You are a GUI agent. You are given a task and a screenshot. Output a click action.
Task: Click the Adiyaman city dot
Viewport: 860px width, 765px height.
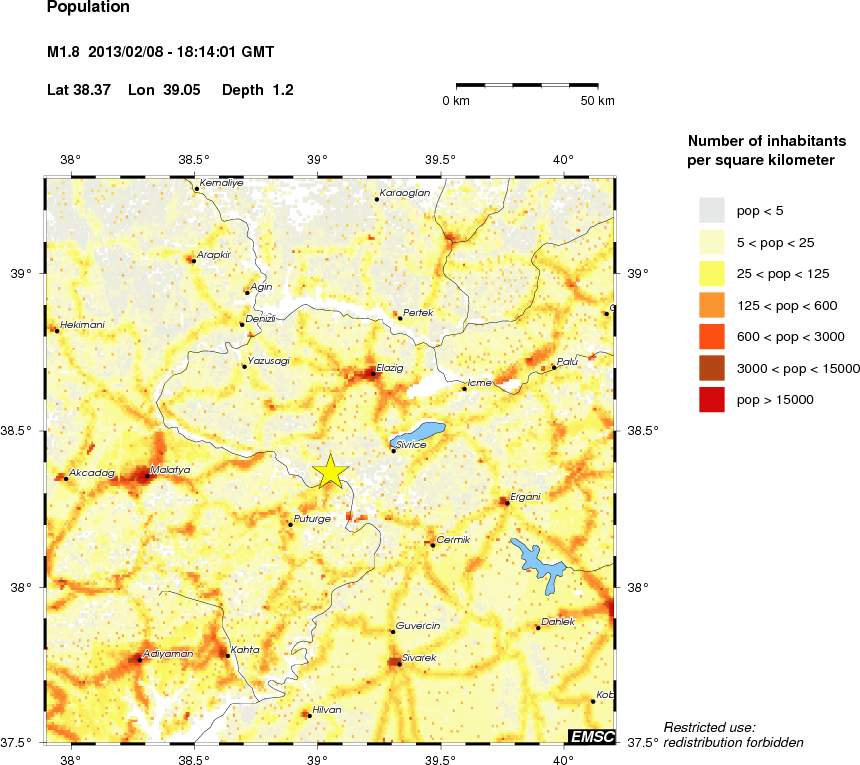tap(139, 659)
